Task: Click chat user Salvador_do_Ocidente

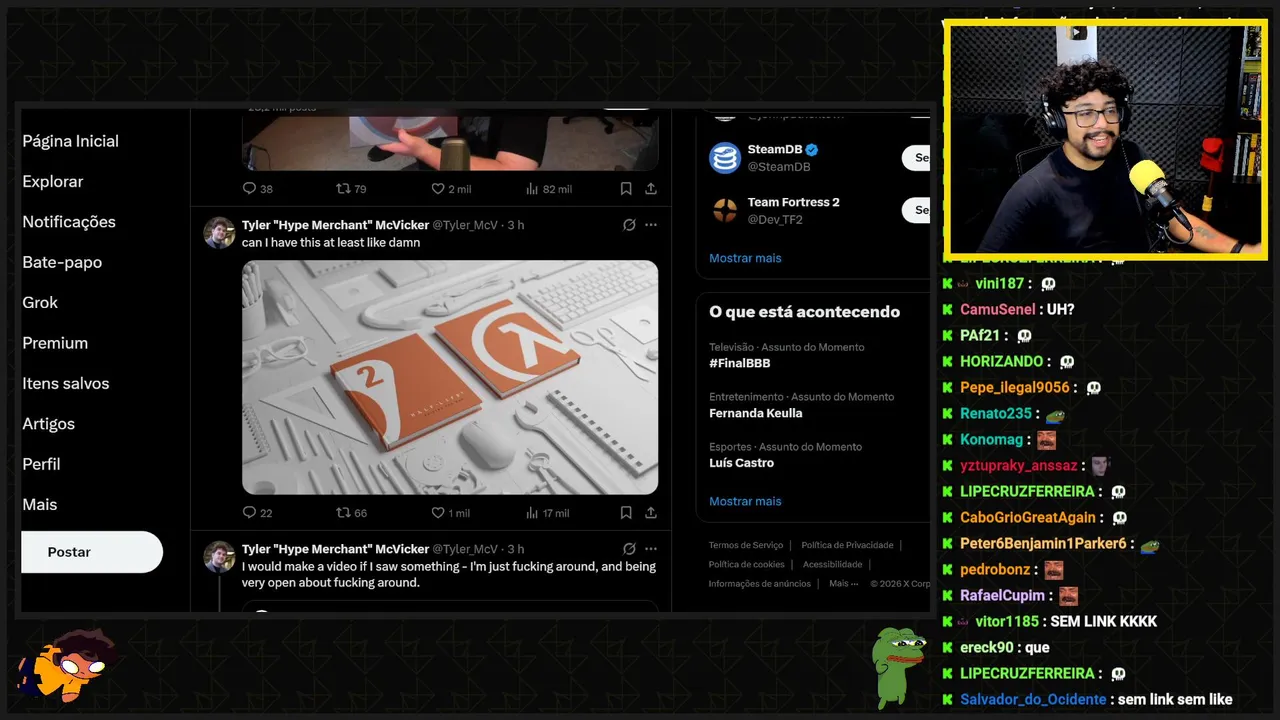Action: 1033,699
